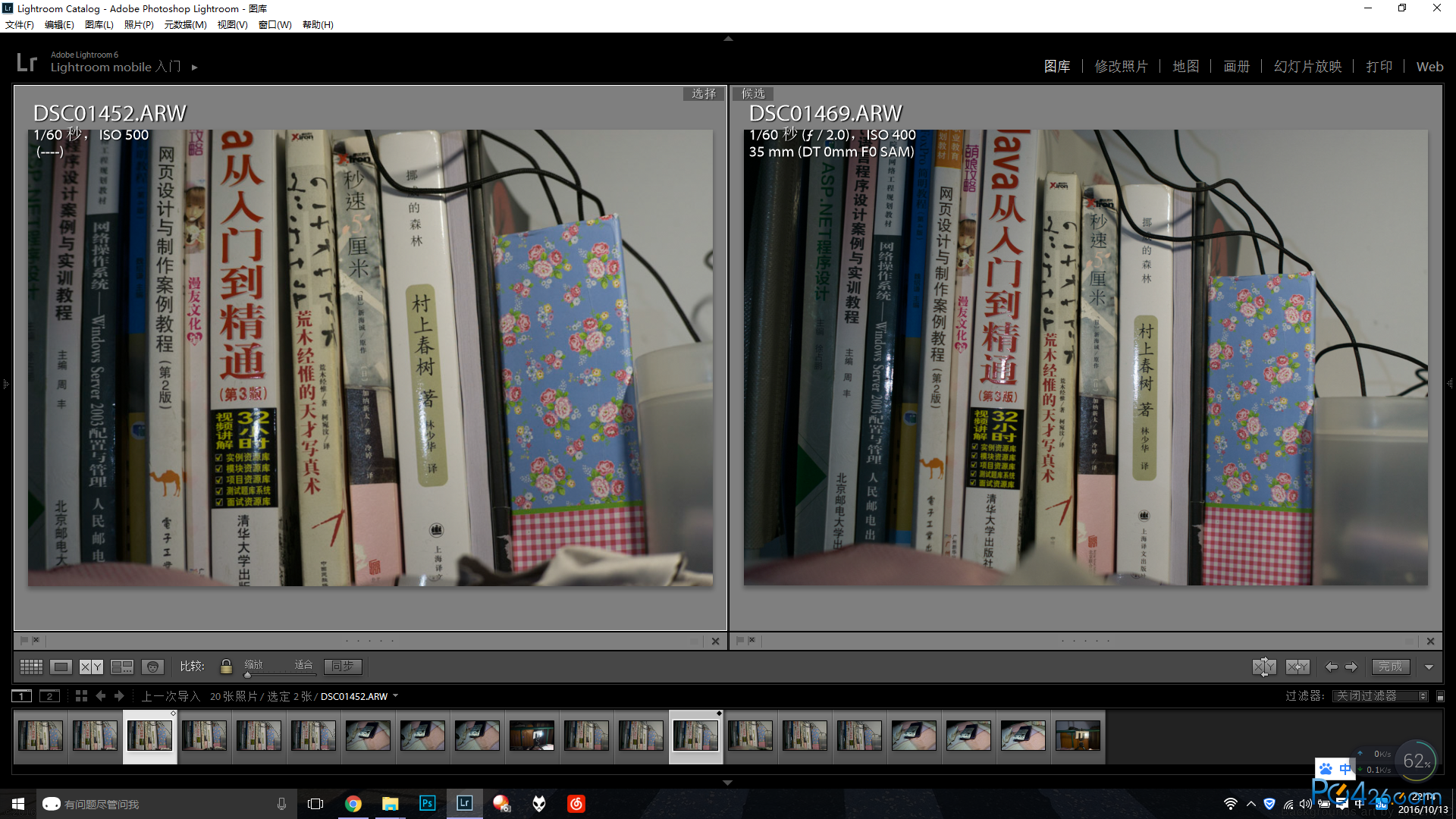Open Windows Start menu
The width and height of the screenshot is (1456, 819).
(x=18, y=804)
